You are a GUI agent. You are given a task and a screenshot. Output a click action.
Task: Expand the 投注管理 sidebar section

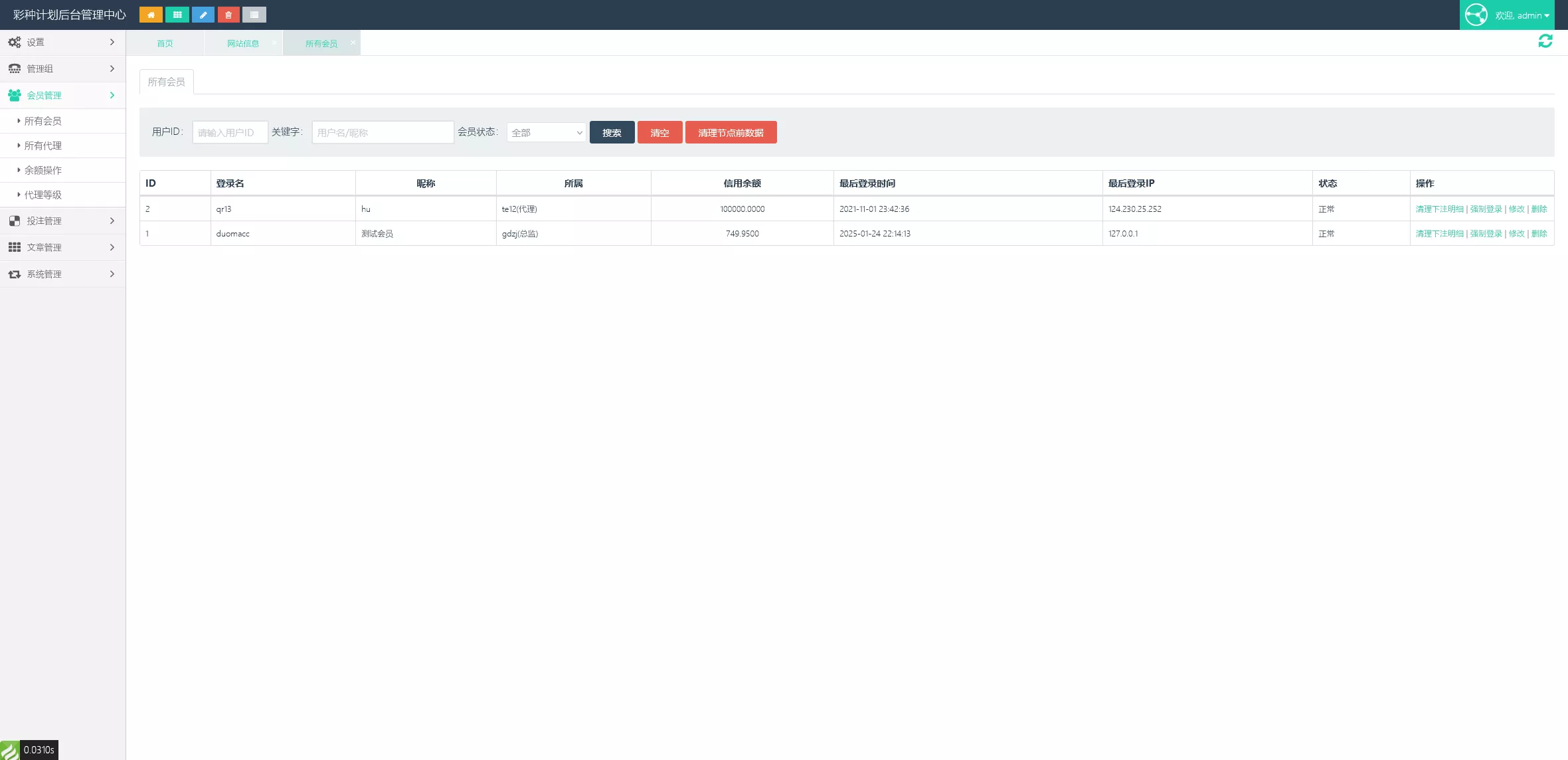click(62, 221)
